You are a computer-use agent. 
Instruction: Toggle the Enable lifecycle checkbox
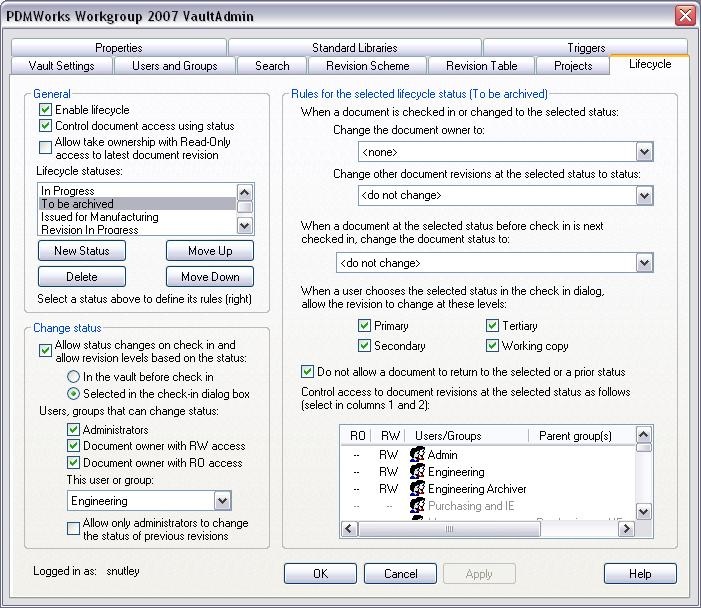45,110
